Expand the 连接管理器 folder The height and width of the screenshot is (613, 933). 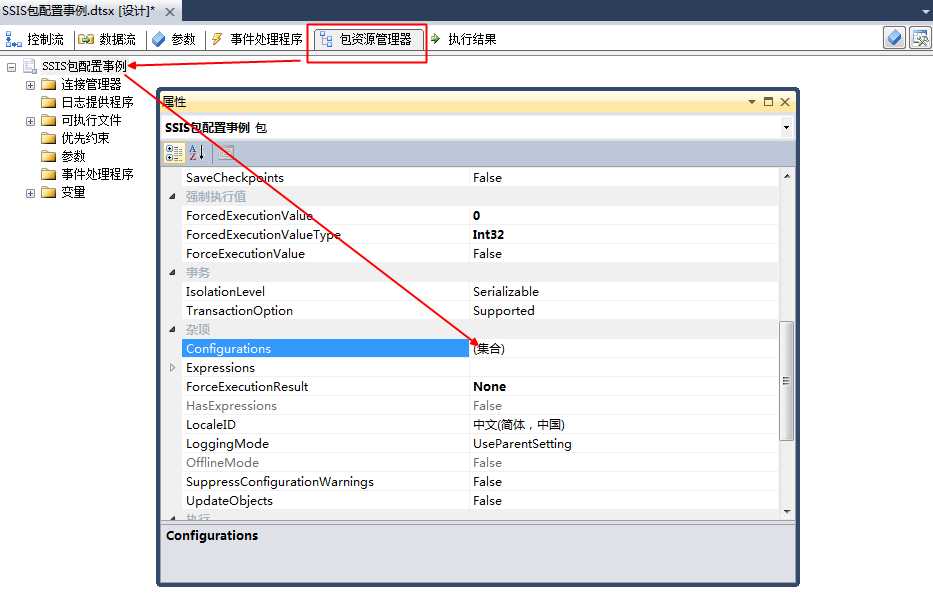coord(30,85)
